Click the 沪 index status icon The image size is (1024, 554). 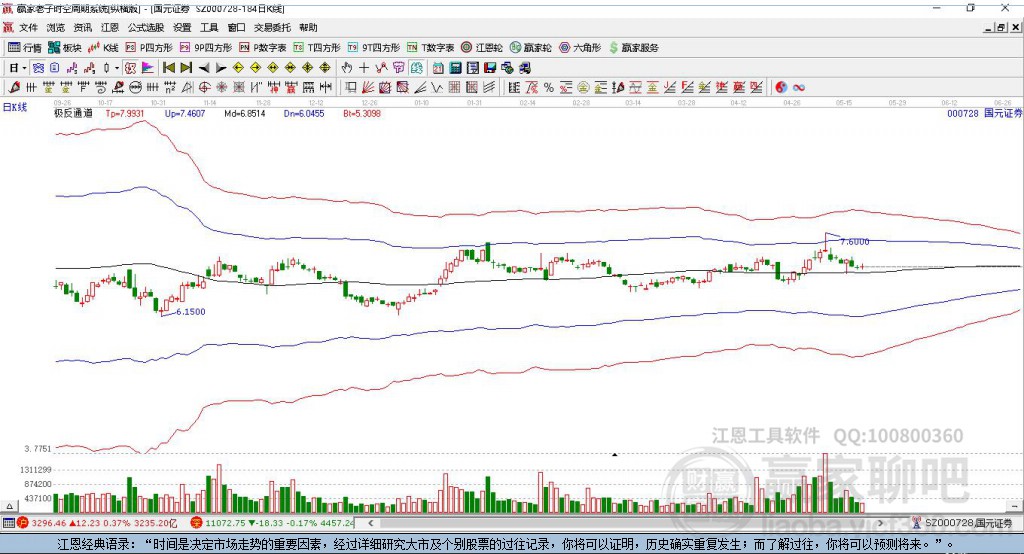(x=23, y=523)
